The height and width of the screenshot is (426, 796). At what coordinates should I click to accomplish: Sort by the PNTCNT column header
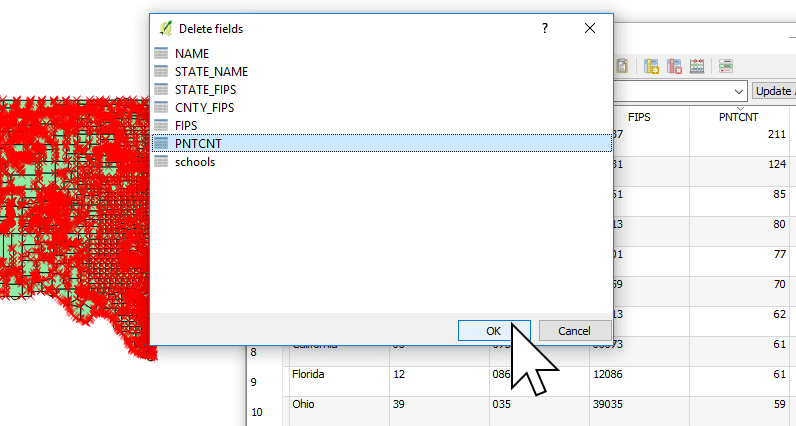coord(739,117)
